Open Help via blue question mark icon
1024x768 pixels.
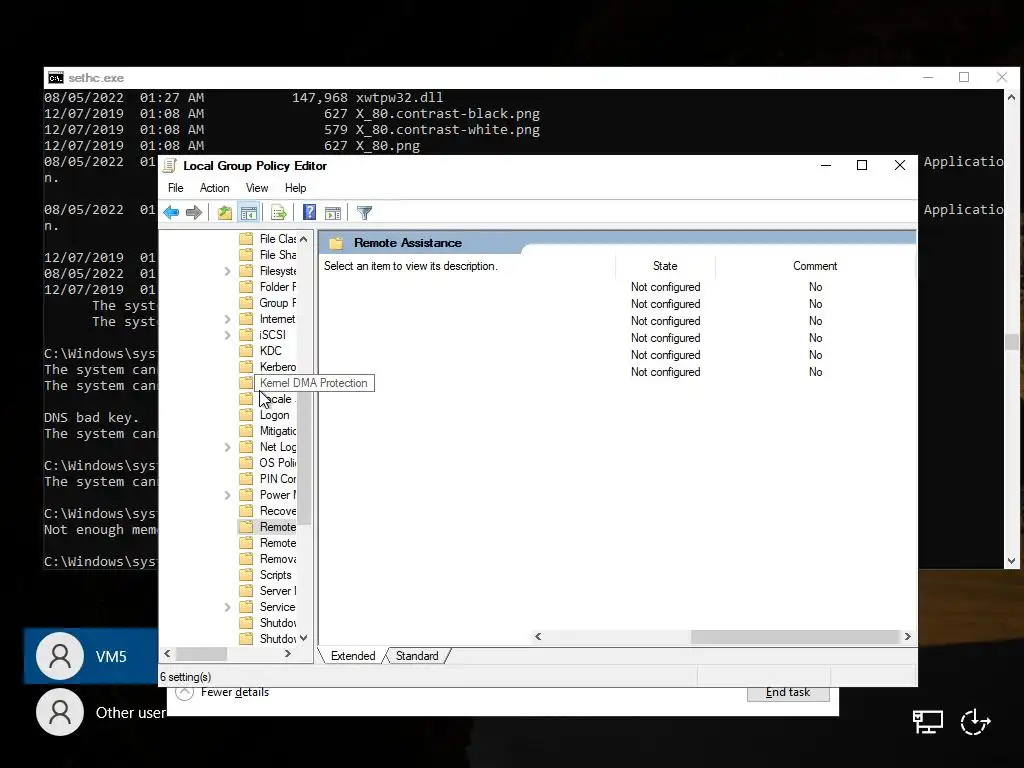coord(310,212)
